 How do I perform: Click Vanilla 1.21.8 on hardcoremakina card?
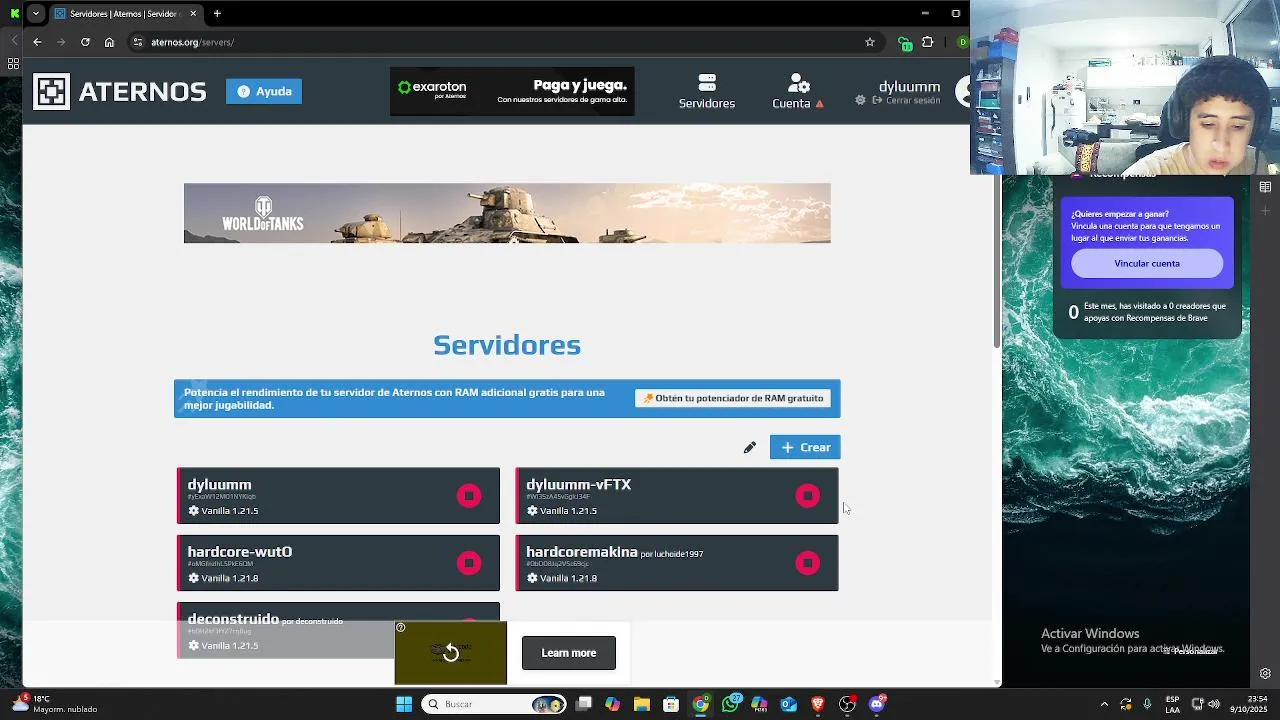pyautogui.click(x=562, y=578)
